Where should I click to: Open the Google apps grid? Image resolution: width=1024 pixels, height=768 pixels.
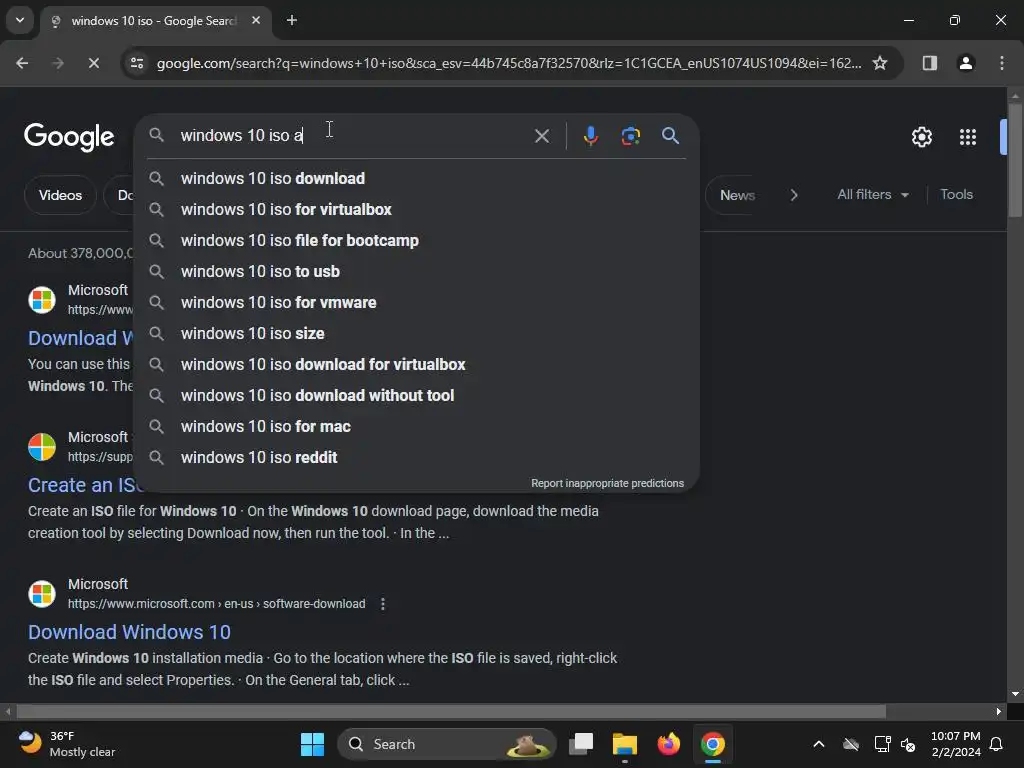pyautogui.click(x=967, y=137)
